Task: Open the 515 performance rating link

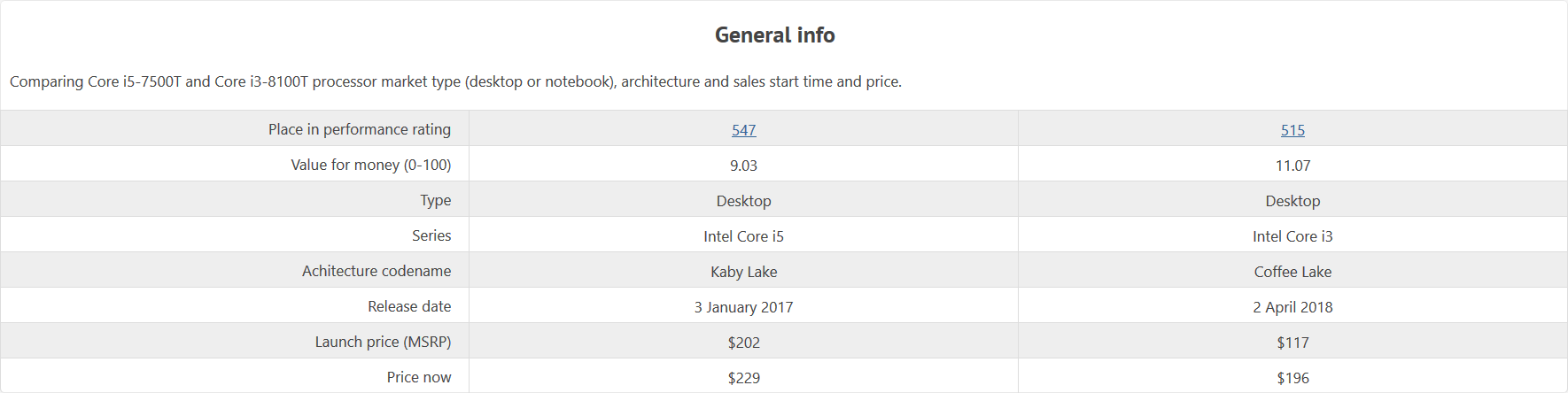Action: click(1292, 130)
